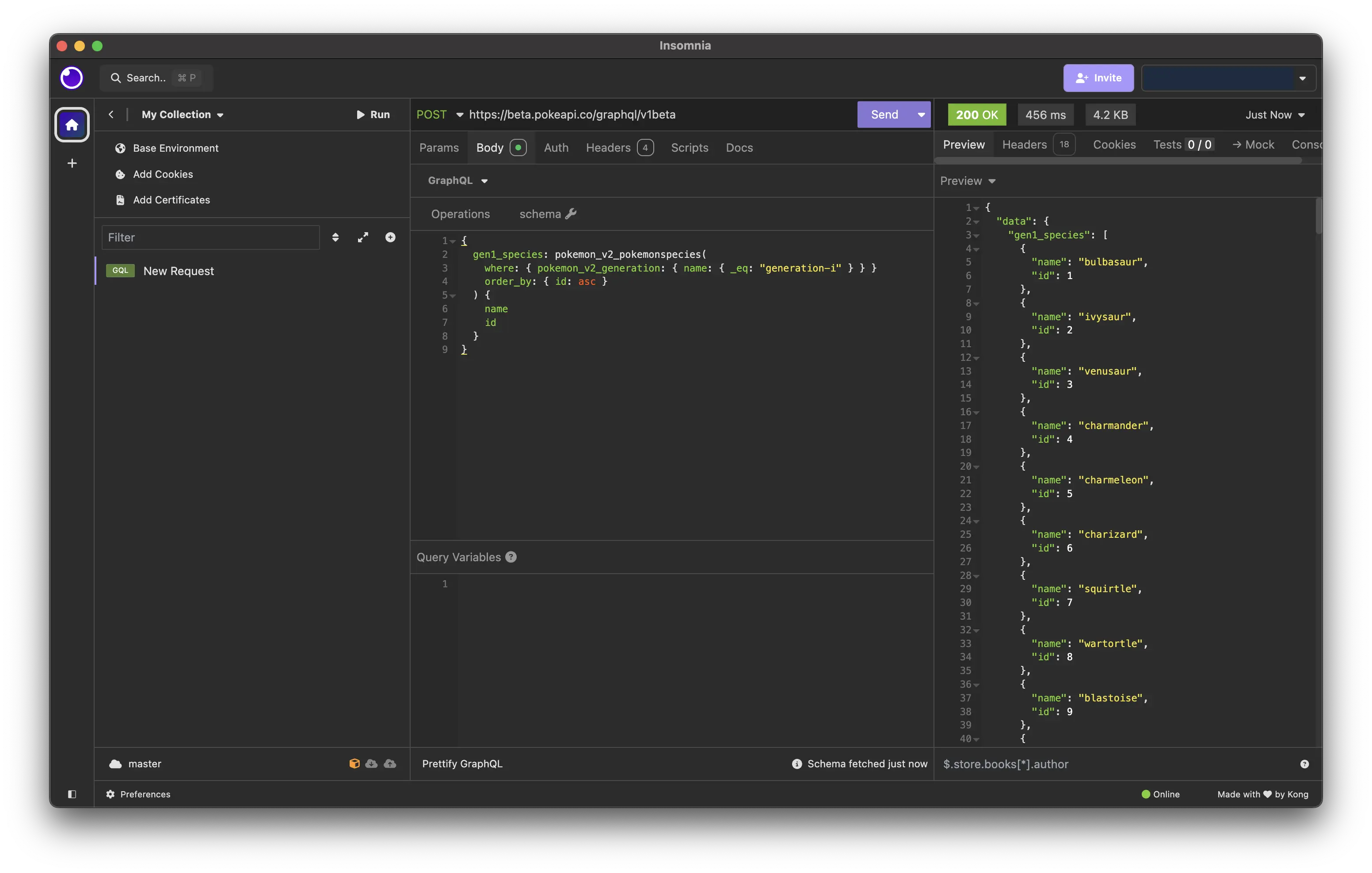Click the Online status indicator
The width and height of the screenshot is (1372, 873).
click(x=1161, y=794)
